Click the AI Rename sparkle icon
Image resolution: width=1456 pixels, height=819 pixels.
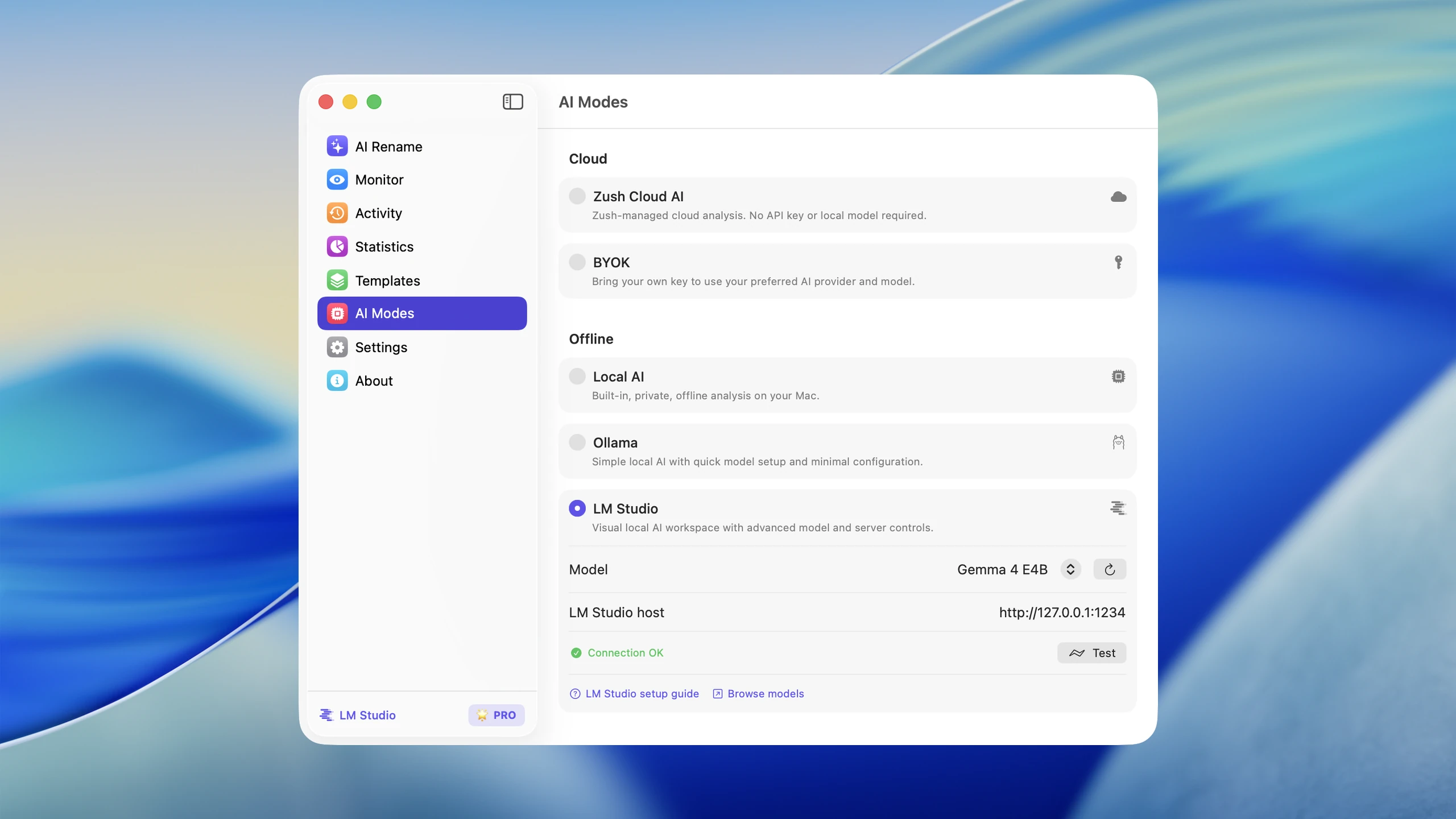pos(337,146)
